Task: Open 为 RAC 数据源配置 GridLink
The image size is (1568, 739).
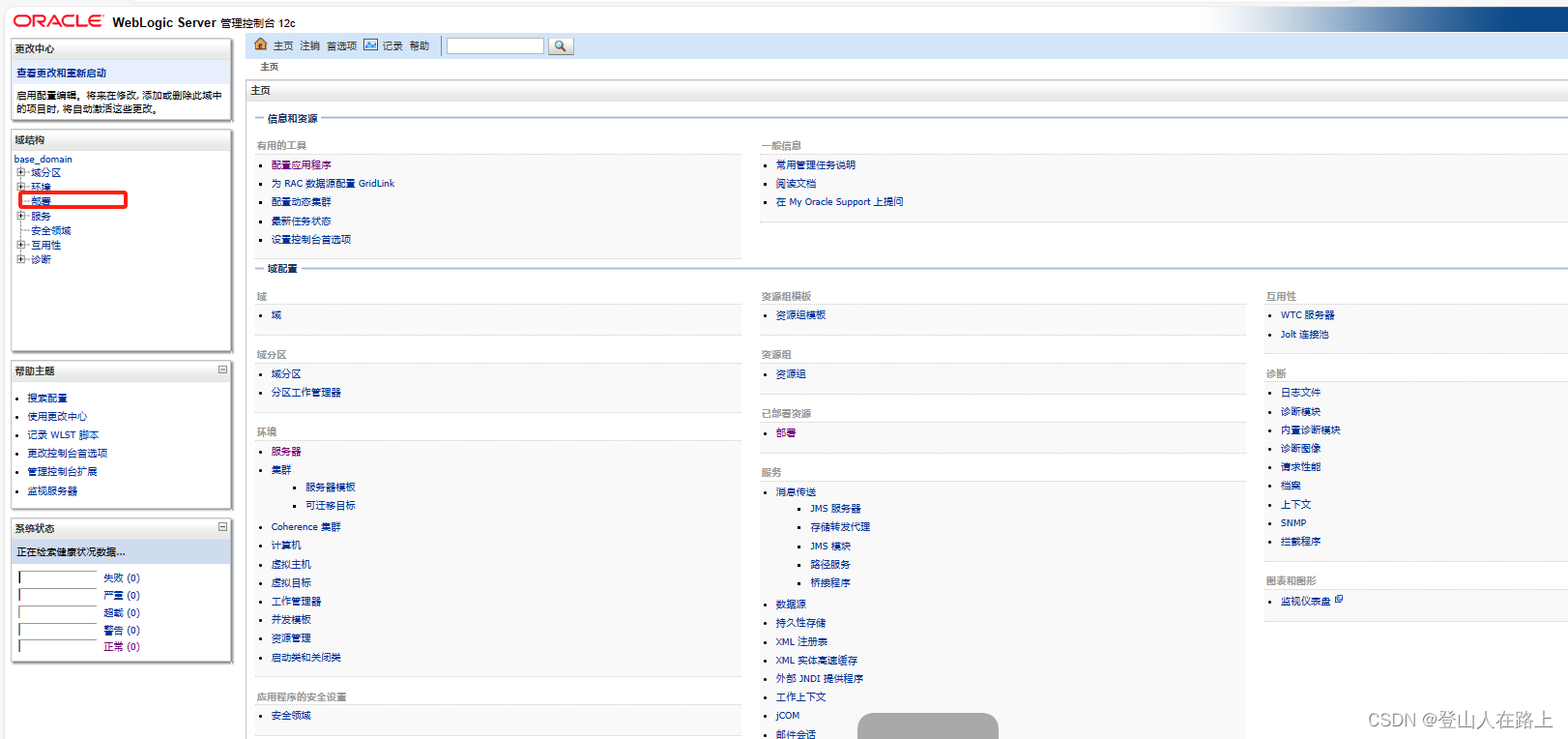Action: point(333,183)
